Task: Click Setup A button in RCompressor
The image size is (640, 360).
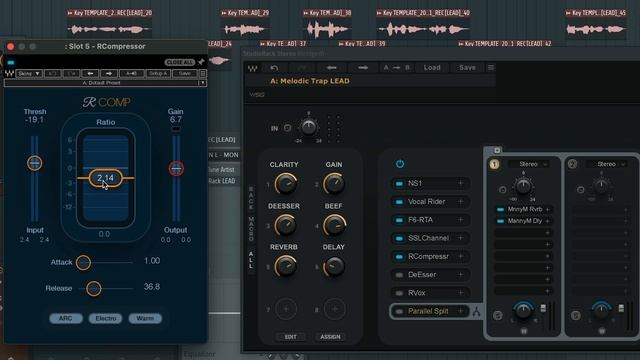Action: pos(158,73)
